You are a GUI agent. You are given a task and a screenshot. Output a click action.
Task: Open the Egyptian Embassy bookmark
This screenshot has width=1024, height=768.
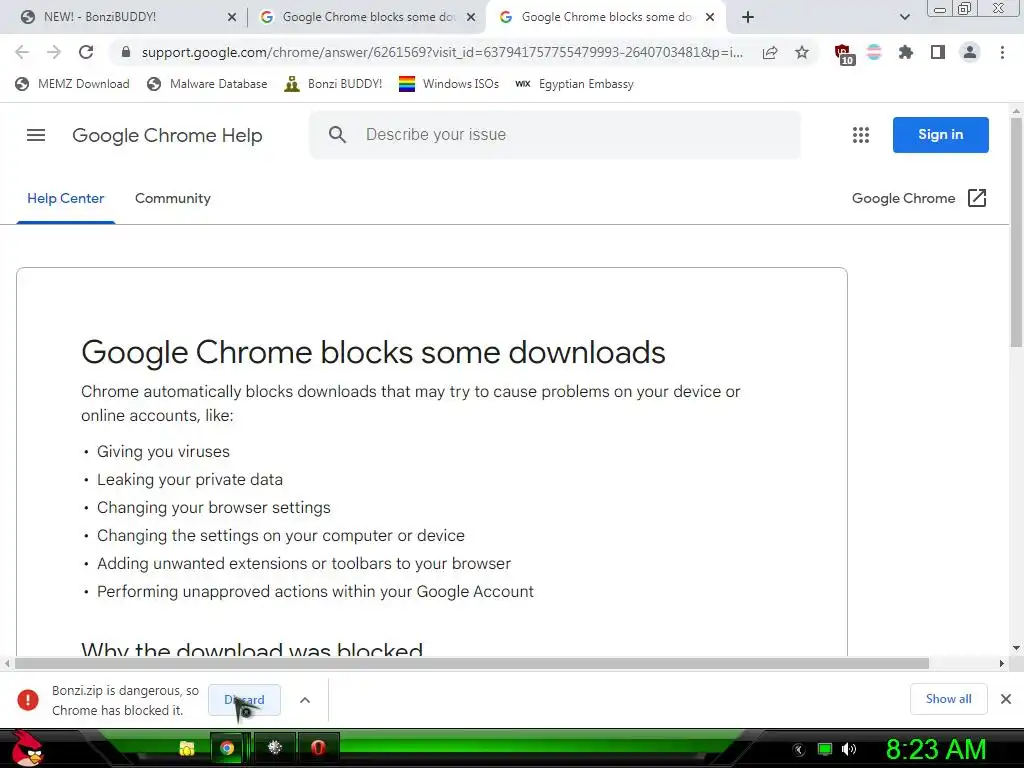(574, 84)
